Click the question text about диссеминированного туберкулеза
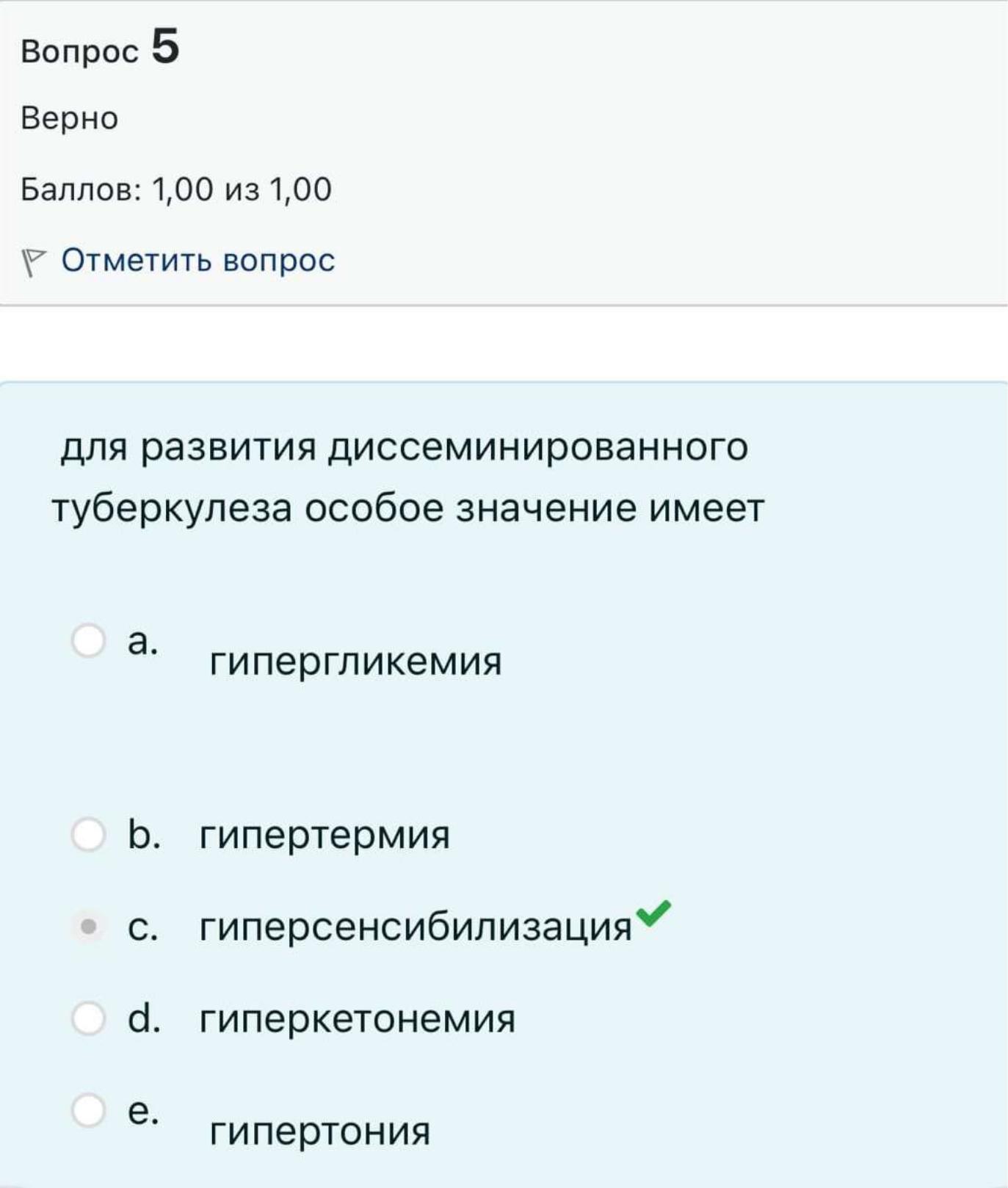 [x=408, y=477]
